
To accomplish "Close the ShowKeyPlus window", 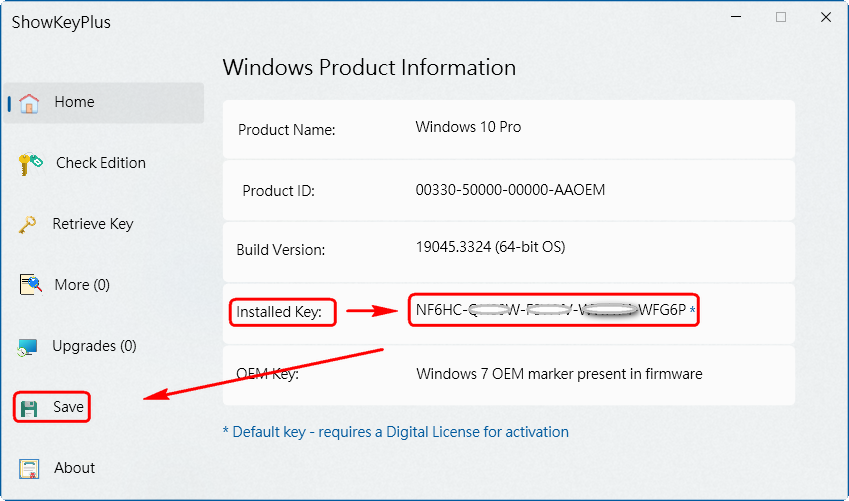I will click(x=826, y=17).
